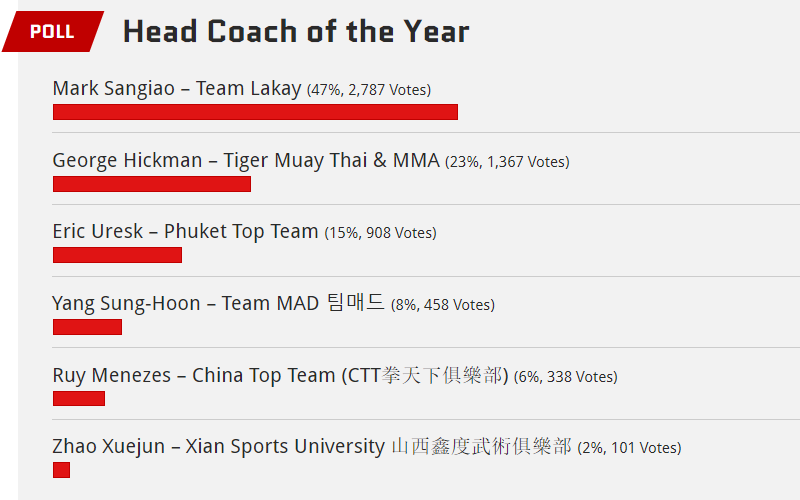Select George Hickman – Tiger Muay Thai & MMA
The image size is (800, 500).
pyautogui.click(x=246, y=161)
